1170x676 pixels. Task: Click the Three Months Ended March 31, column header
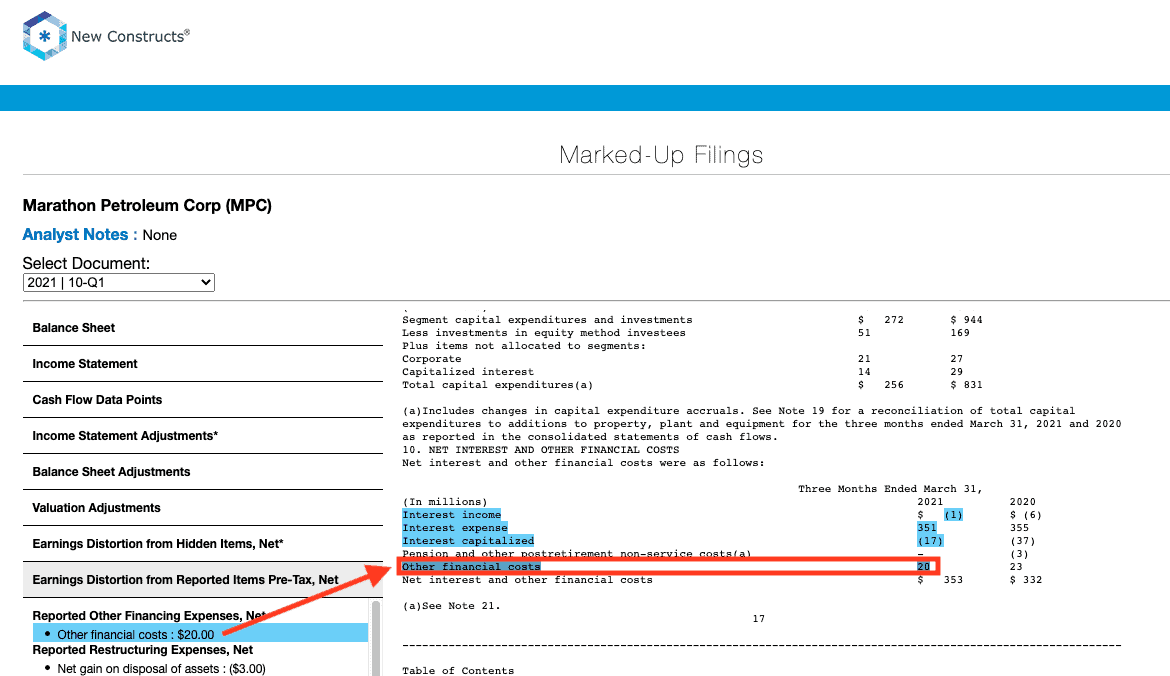point(890,489)
